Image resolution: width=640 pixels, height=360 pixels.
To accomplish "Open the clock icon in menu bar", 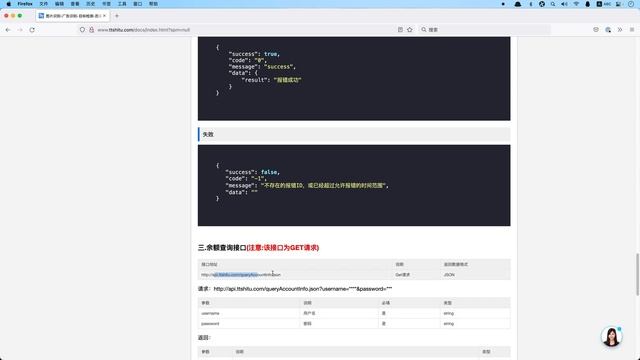I will [631, 4].
